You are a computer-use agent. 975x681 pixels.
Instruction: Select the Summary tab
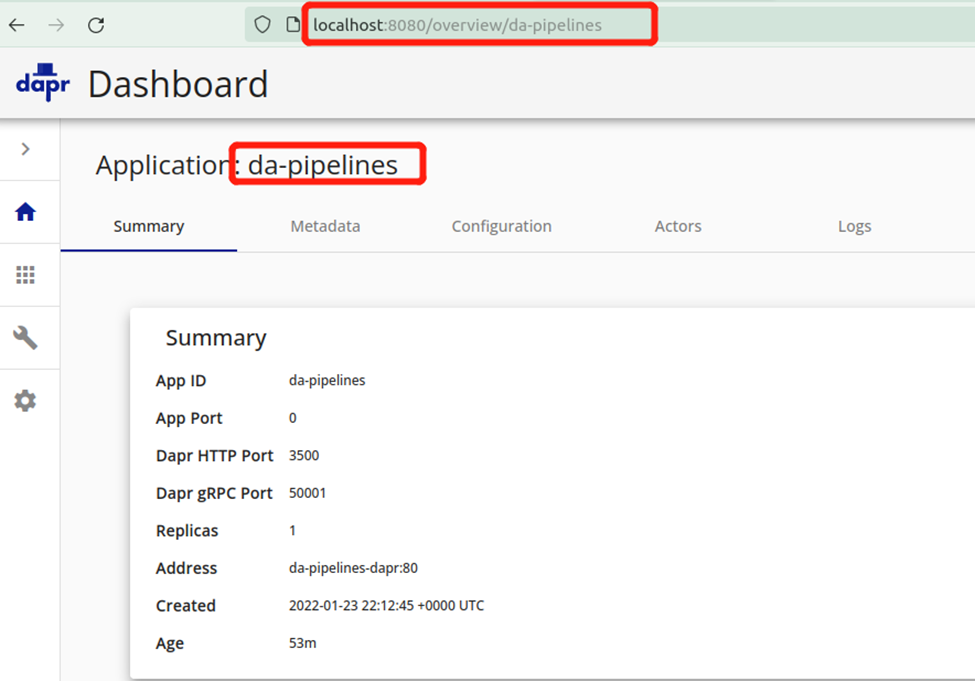149,226
